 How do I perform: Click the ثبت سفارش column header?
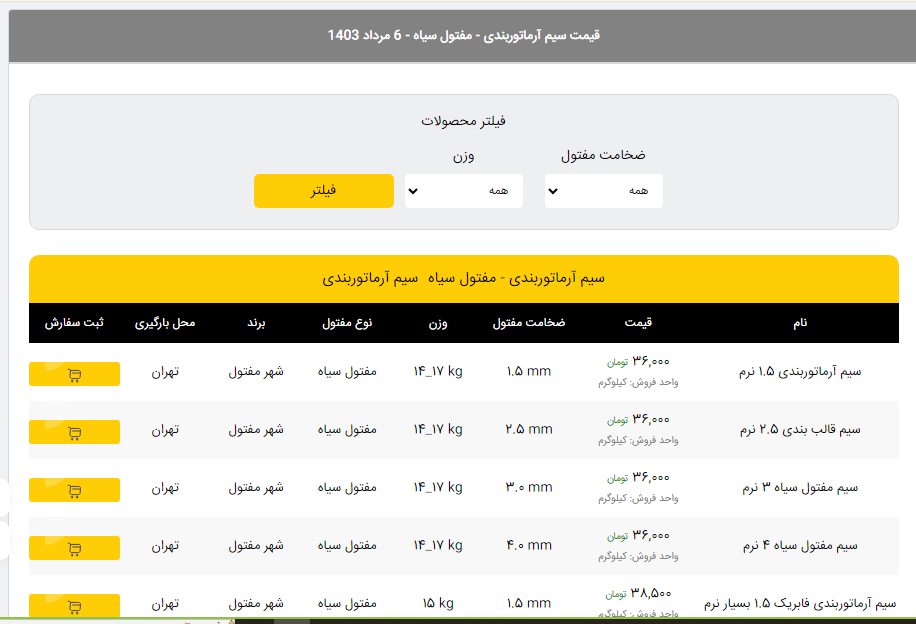point(75,323)
